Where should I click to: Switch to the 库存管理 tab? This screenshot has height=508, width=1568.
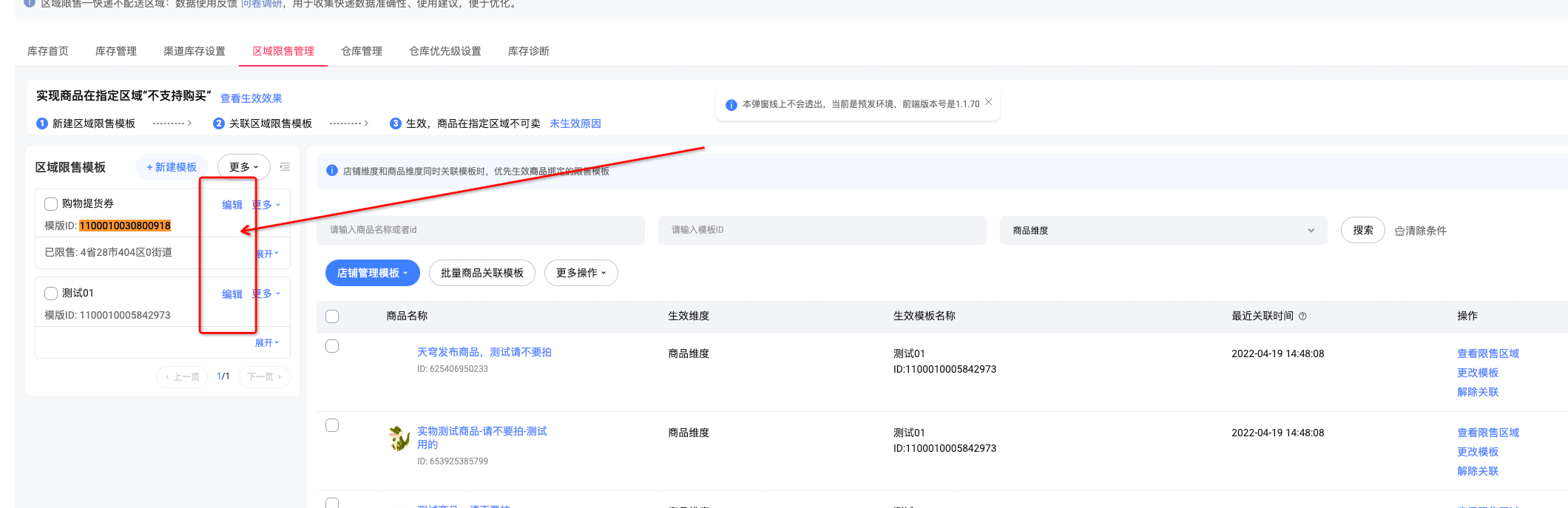pyautogui.click(x=116, y=51)
